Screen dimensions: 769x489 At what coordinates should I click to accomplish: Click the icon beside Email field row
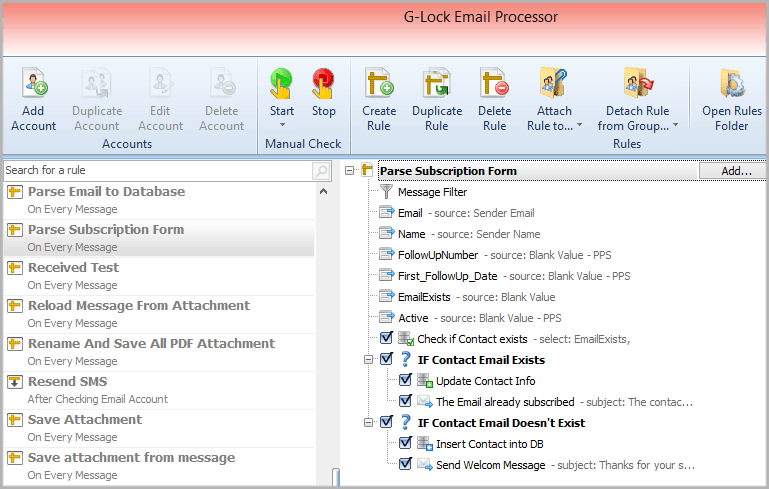tap(386, 212)
